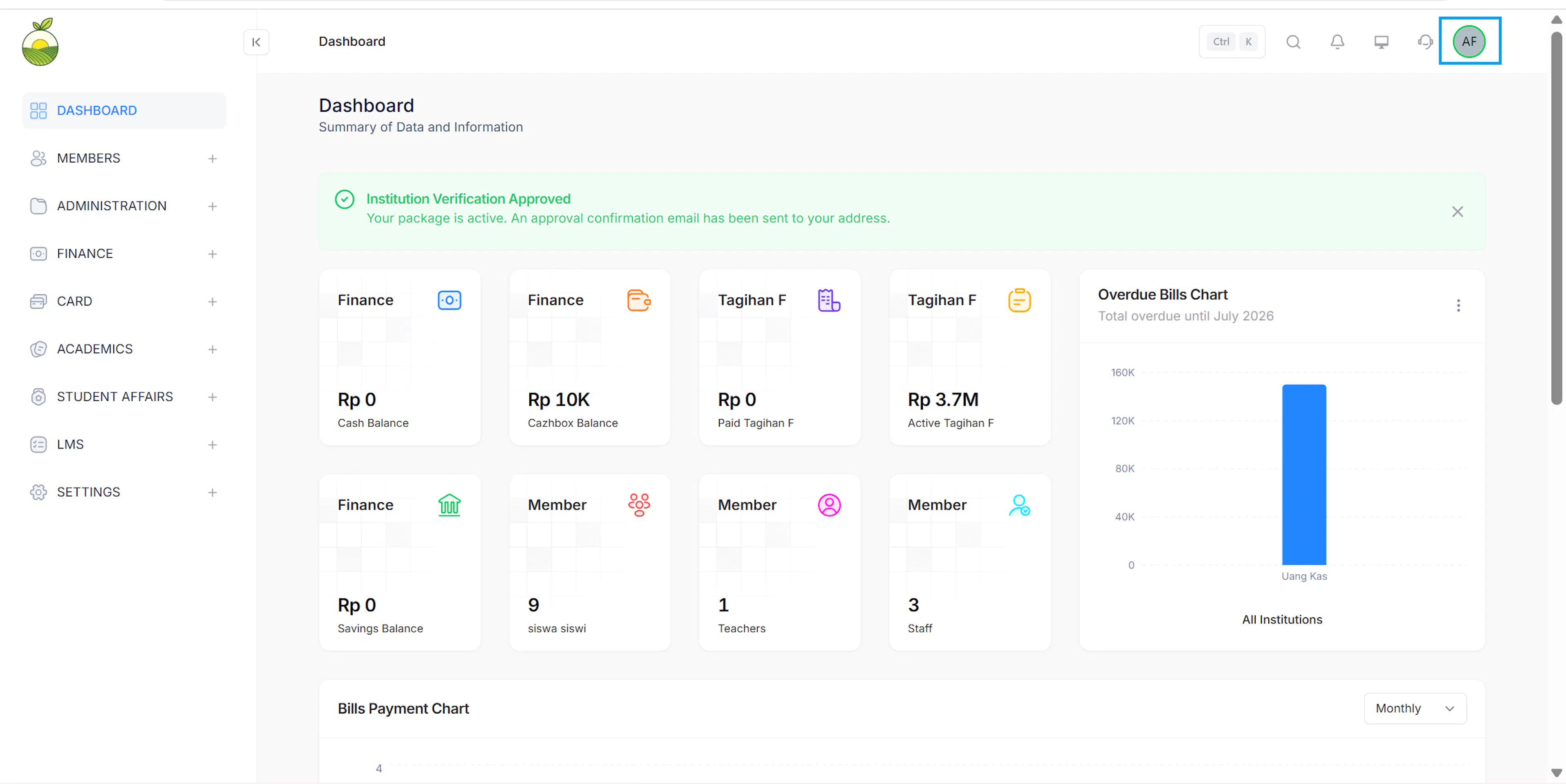This screenshot has height=784, width=1566.
Task: Open the support headset icon
Action: click(1425, 42)
